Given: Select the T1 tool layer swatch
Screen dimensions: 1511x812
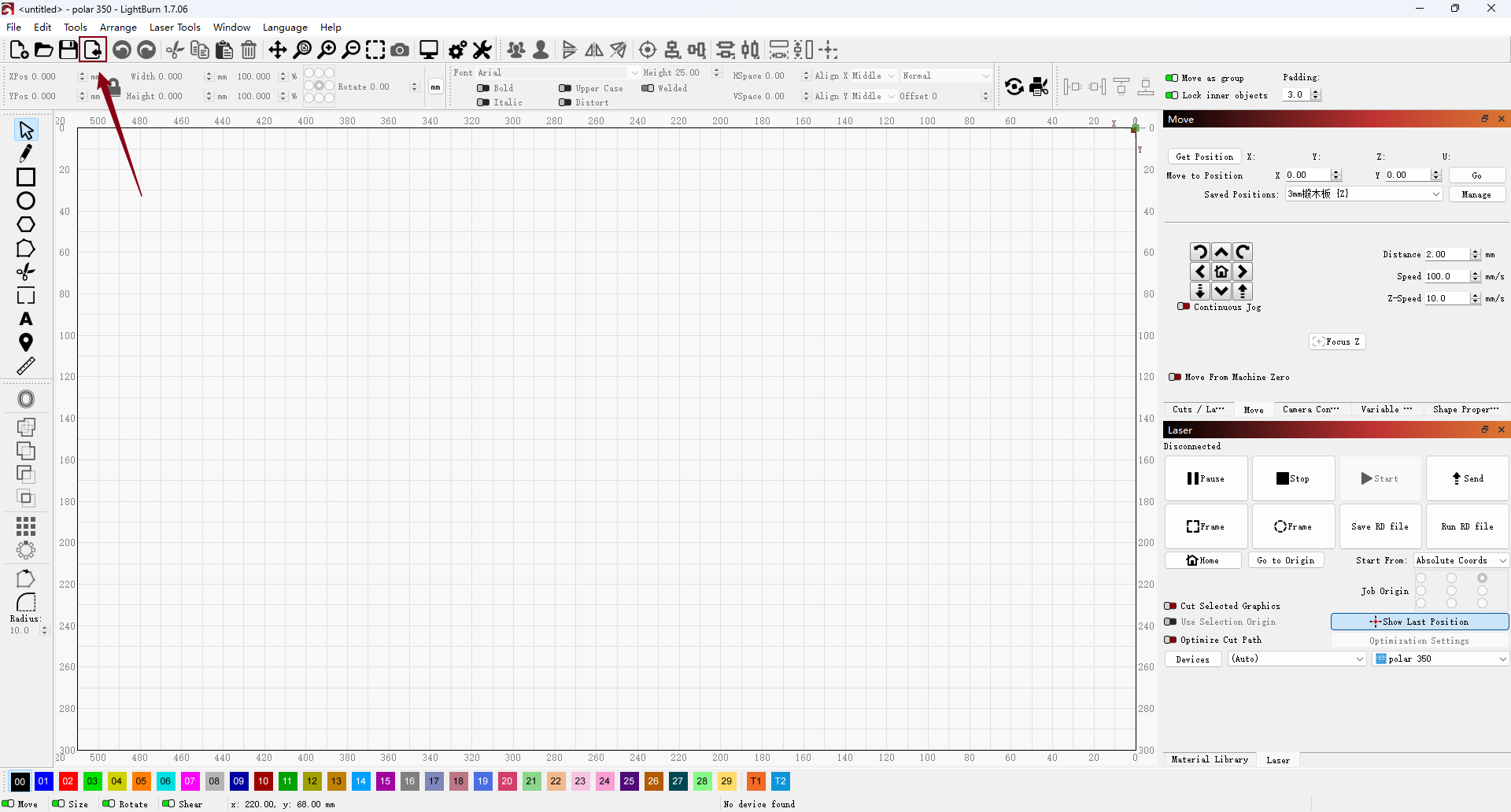Looking at the screenshot, I should click(755, 781).
